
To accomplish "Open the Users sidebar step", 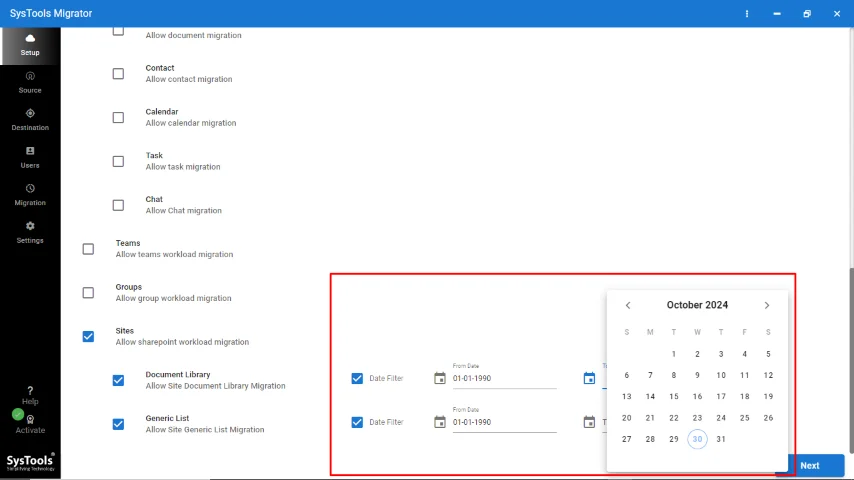I will (x=30, y=157).
